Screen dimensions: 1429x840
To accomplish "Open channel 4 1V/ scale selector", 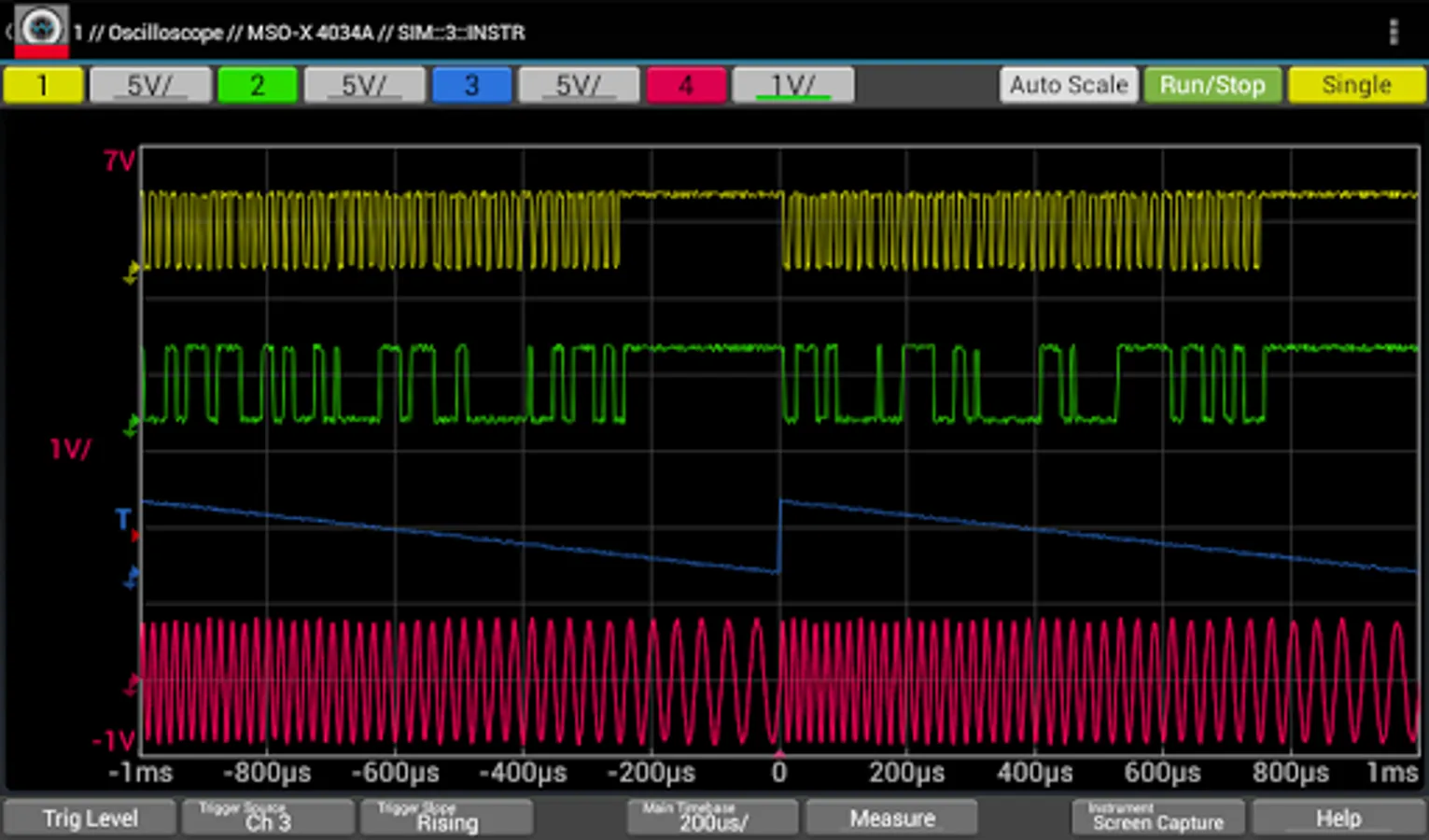I will (x=792, y=86).
